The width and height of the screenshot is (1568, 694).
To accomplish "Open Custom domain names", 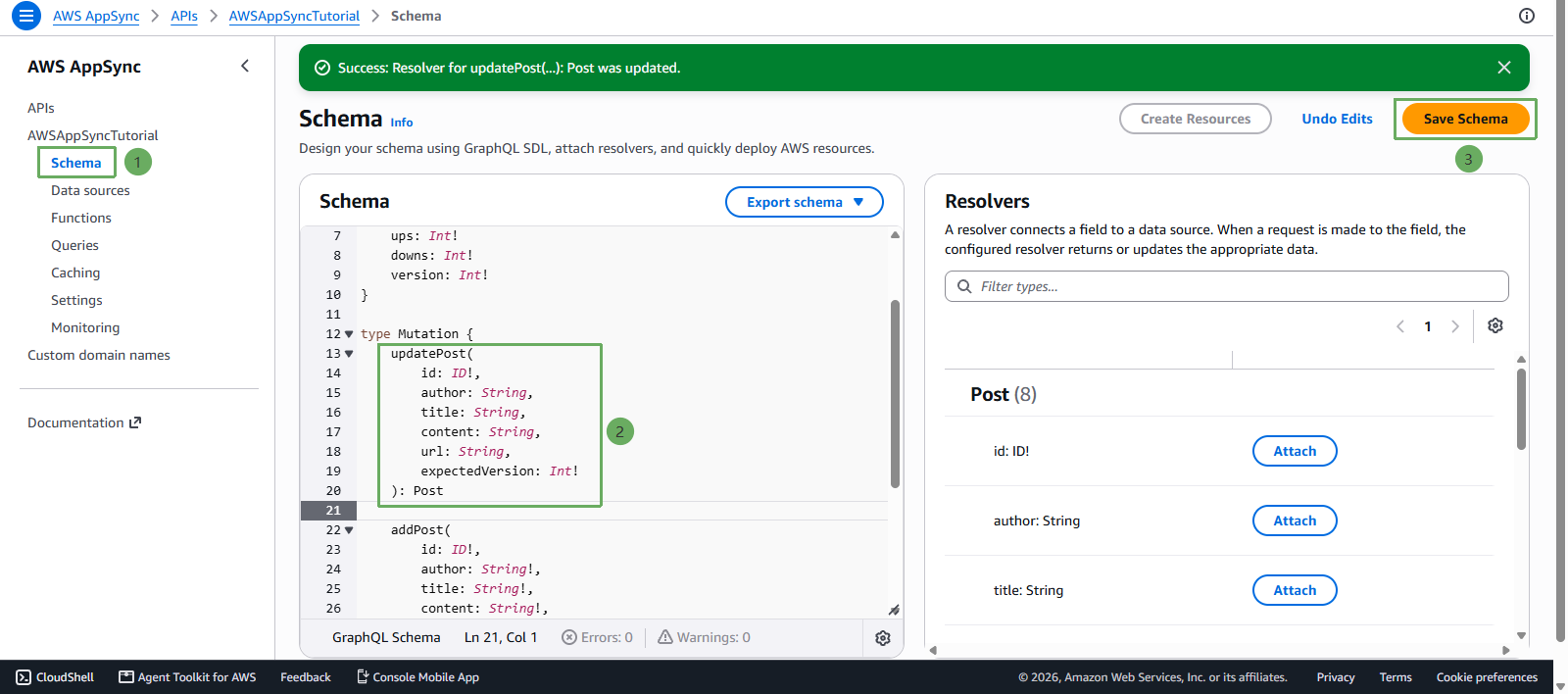I will click(99, 355).
